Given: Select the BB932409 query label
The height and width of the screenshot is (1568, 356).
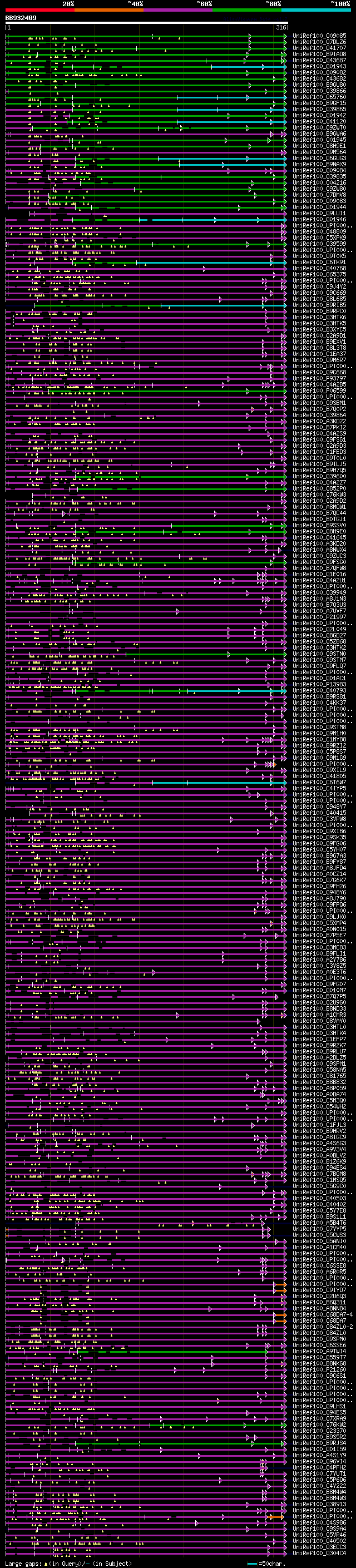Looking at the screenshot, I should (x=21, y=18).
